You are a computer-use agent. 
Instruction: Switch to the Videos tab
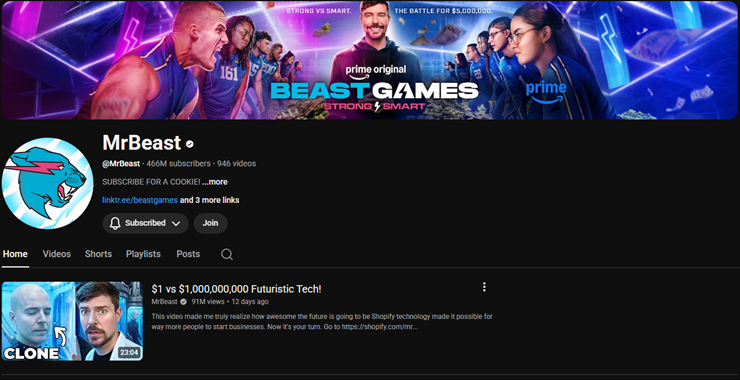click(x=57, y=254)
